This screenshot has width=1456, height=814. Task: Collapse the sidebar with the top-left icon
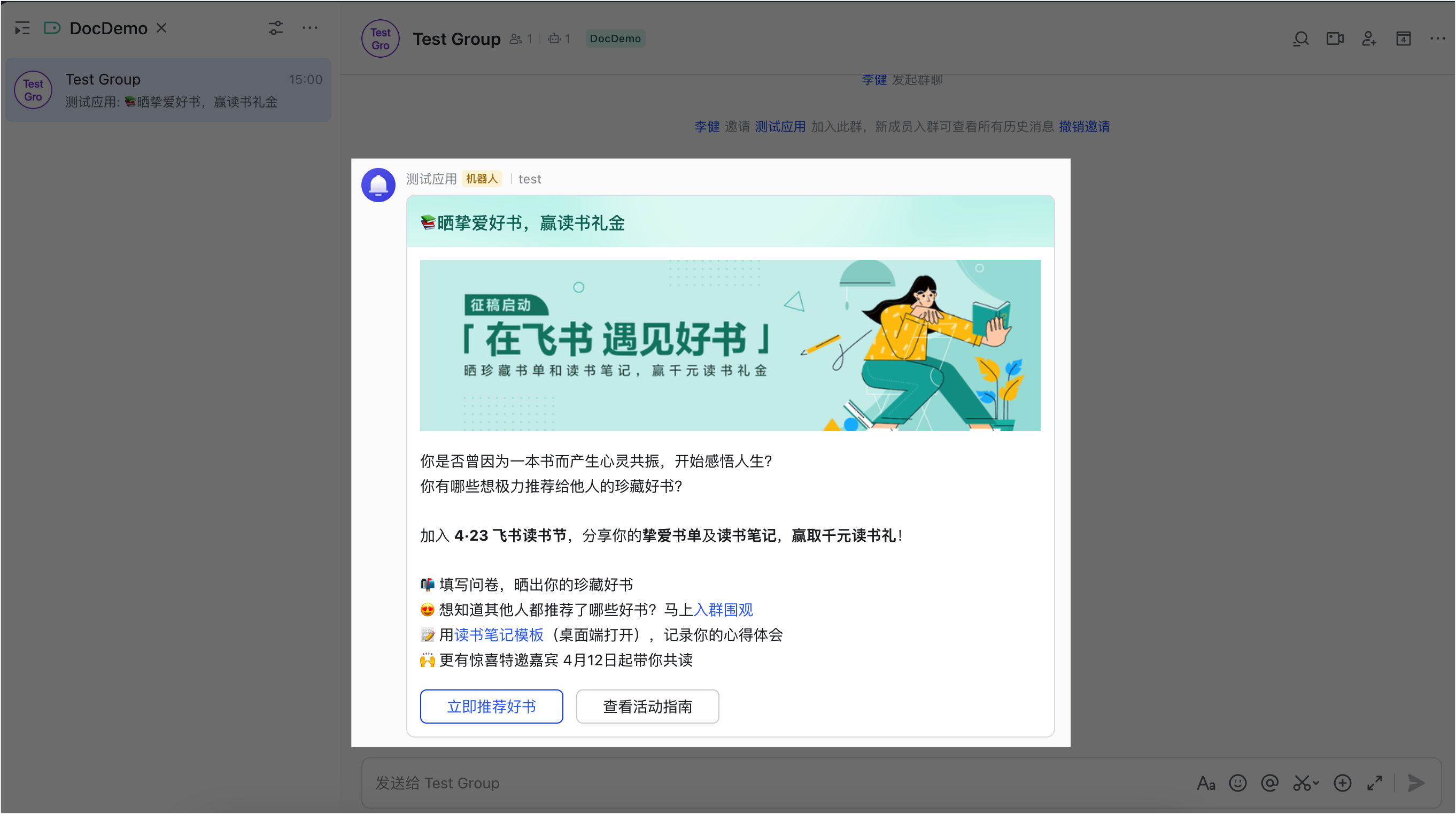tap(22, 28)
